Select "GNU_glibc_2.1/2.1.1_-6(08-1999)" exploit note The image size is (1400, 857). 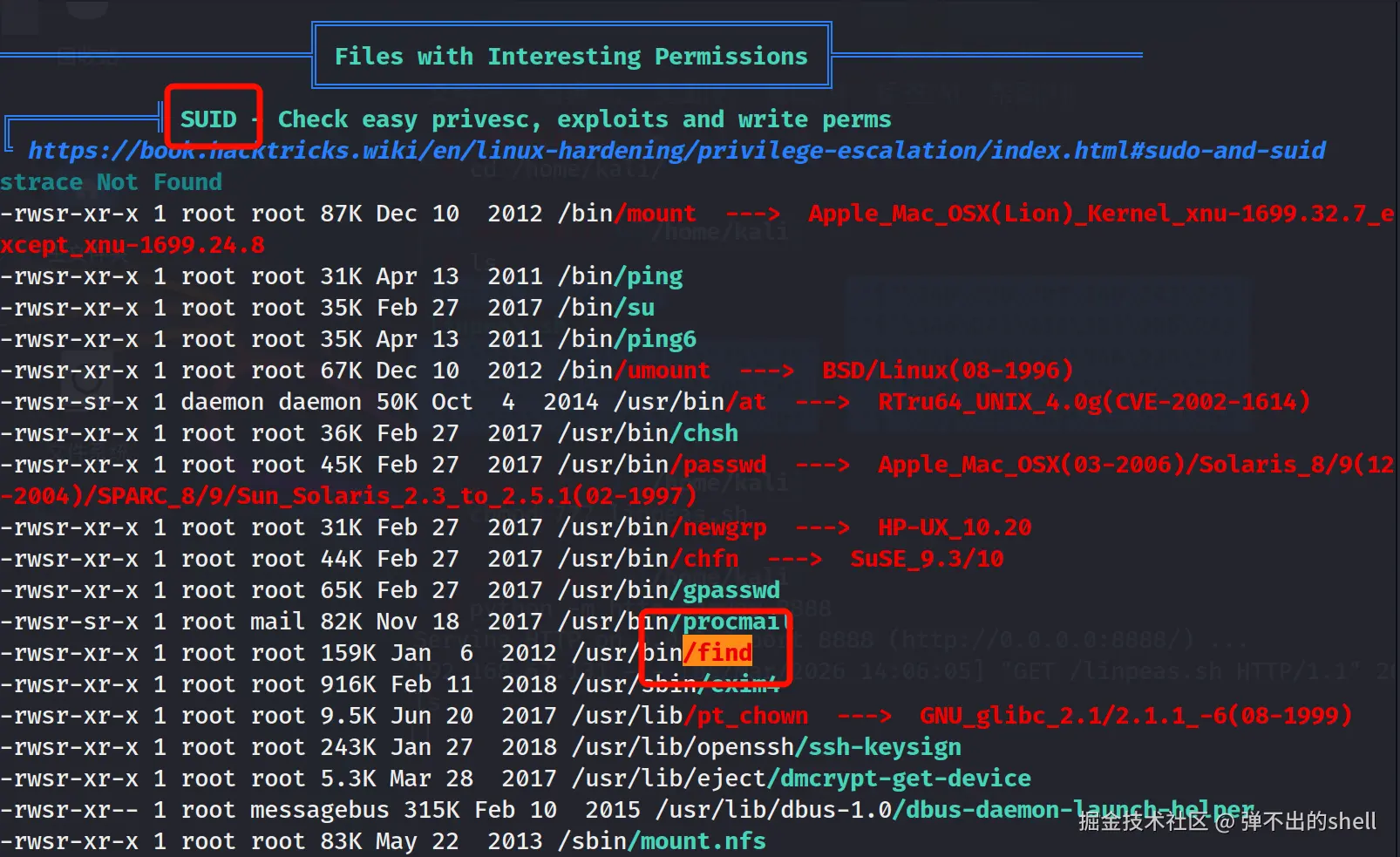point(1136,716)
